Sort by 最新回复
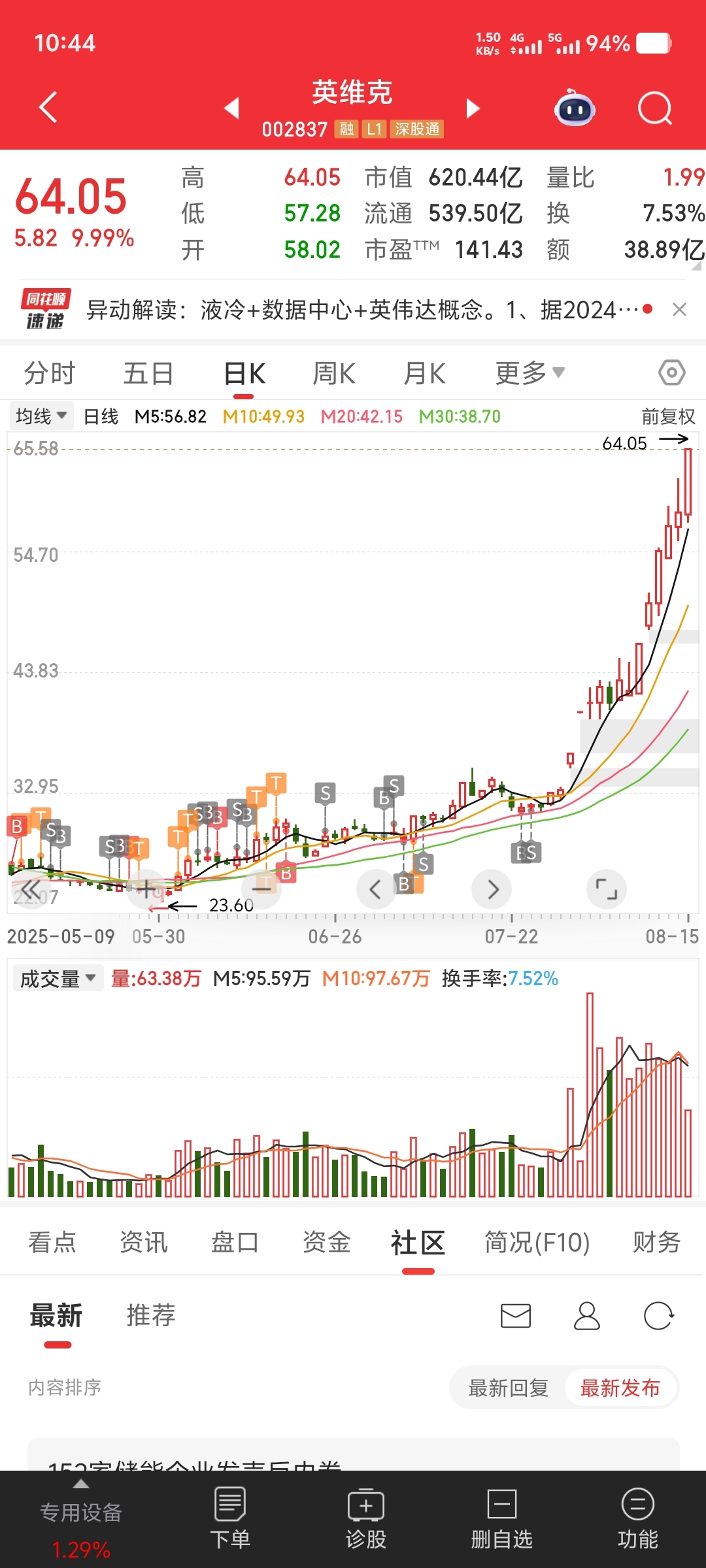This screenshot has width=706, height=1568. [508, 1388]
